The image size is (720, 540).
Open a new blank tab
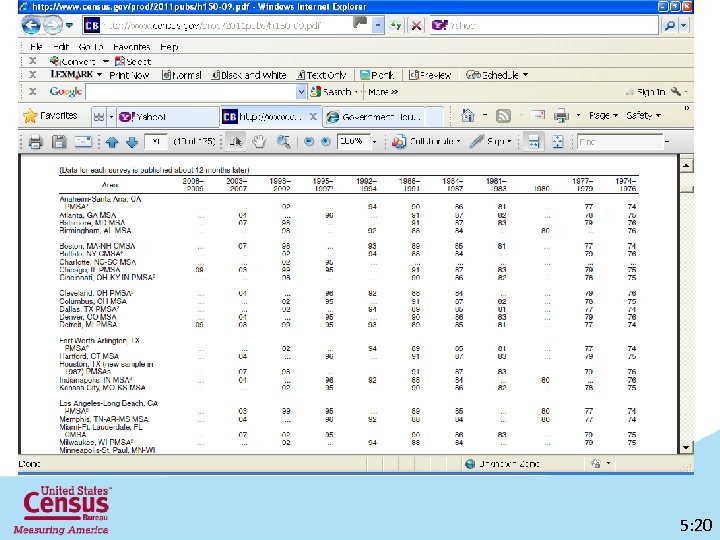(435, 117)
